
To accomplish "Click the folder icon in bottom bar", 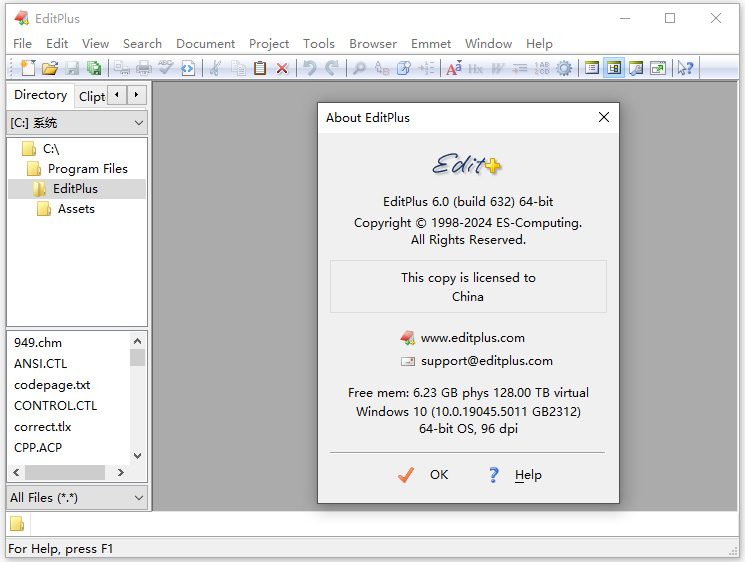I will click(17, 524).
